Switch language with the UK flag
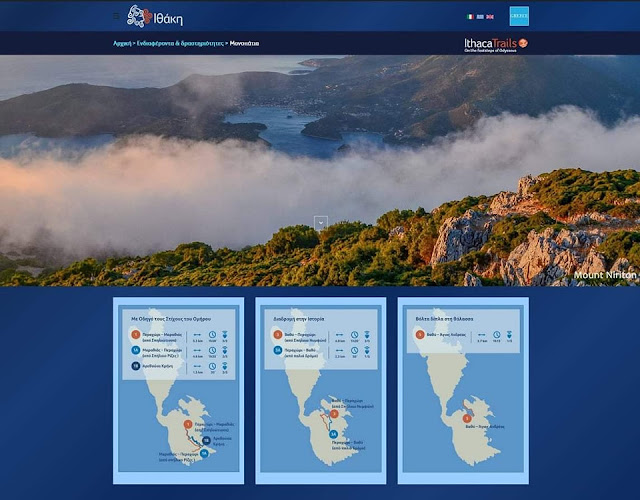This screenshot has width=640, height=500. (x=491, y=17)
